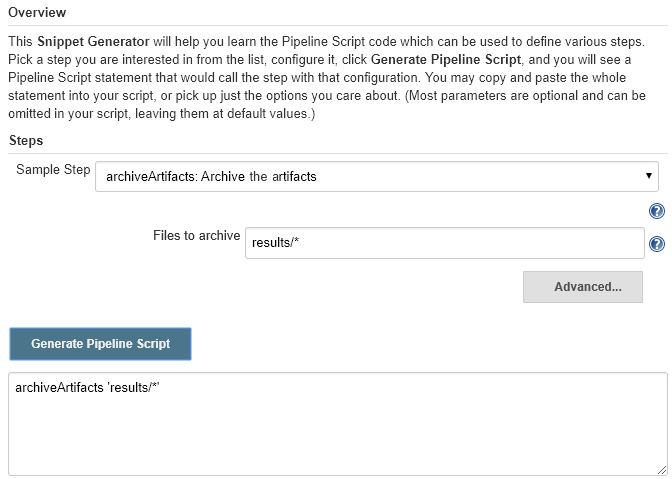Click the text area resize grip corner
The image size is (672, 479).
pyautogui.click(x=662, y=470)
